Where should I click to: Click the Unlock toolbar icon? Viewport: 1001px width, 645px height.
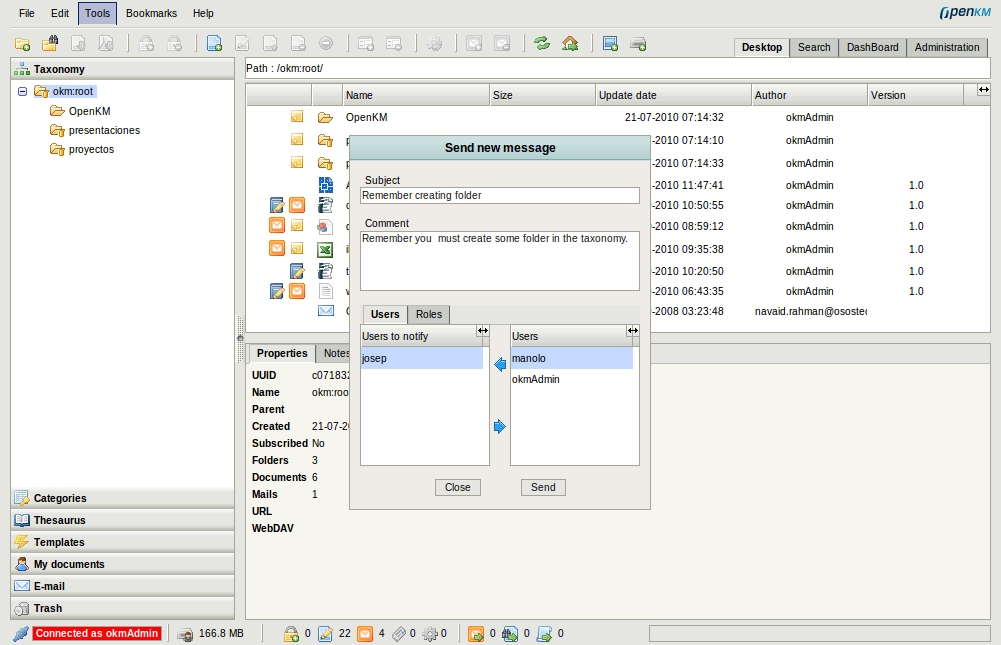pyautogui.click(x=174, y=43)
